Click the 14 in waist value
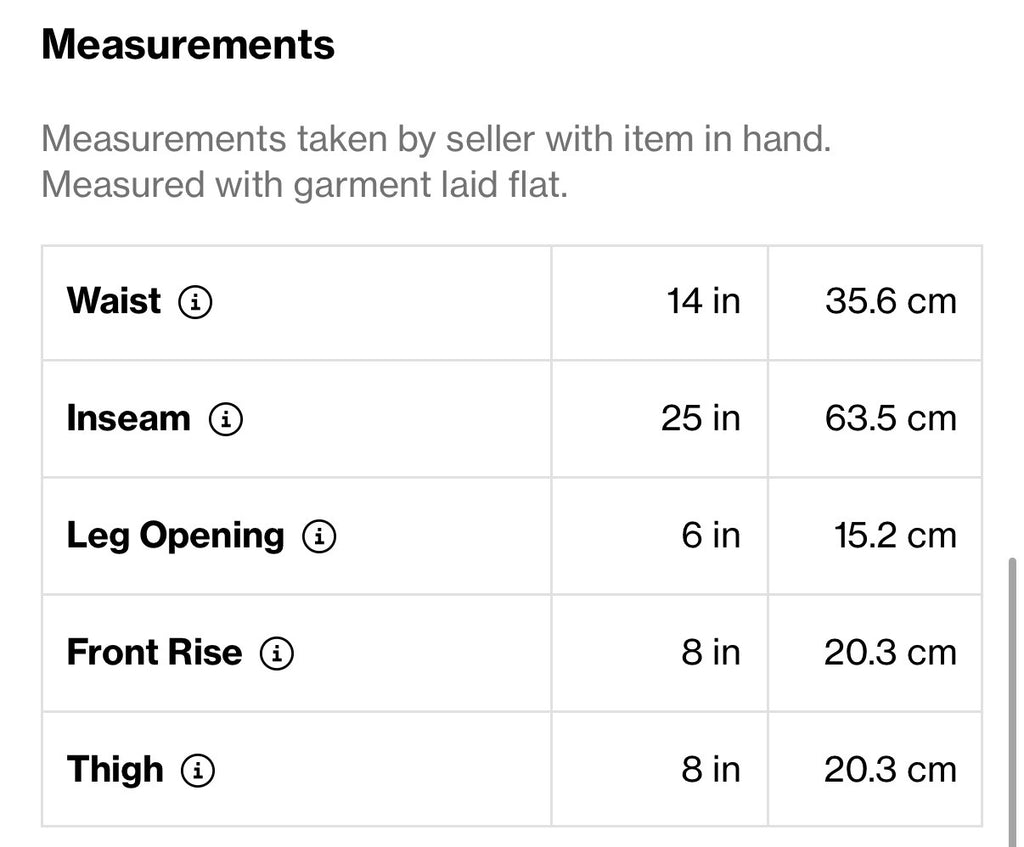Image resolution: width=1024 pixels, height=847 pixels. tap(703, 302)
